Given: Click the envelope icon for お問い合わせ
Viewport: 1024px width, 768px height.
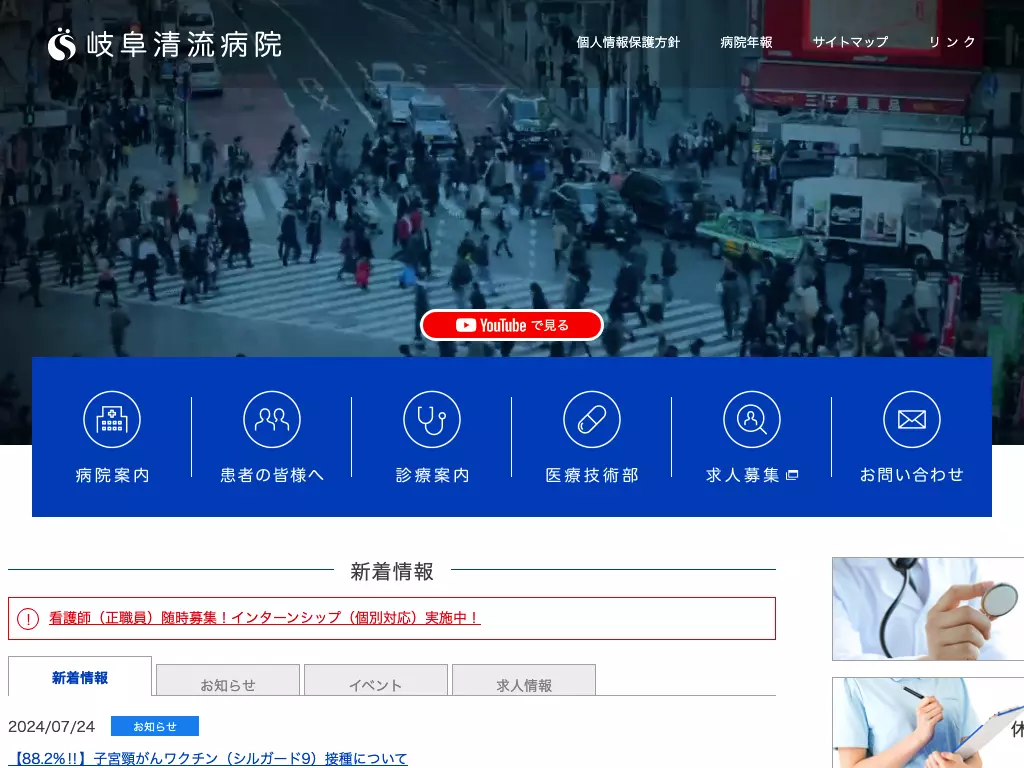Looking at the screenshot, I should coord(912,419).
